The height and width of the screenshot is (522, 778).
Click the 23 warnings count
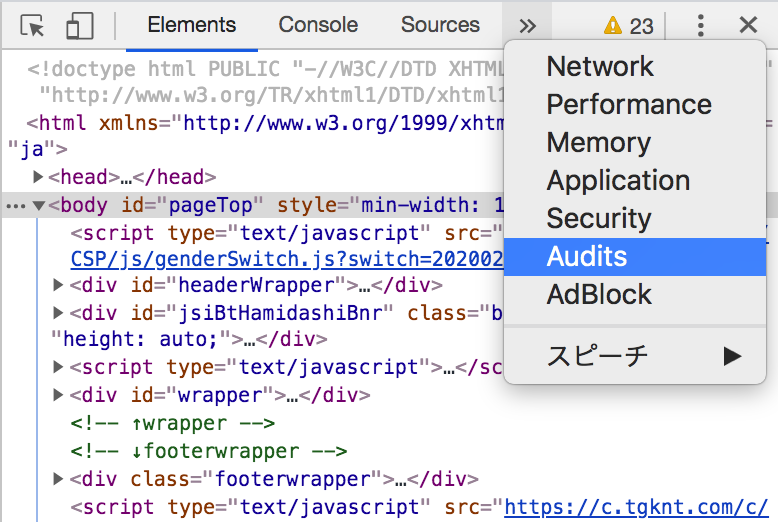point(641,26)
